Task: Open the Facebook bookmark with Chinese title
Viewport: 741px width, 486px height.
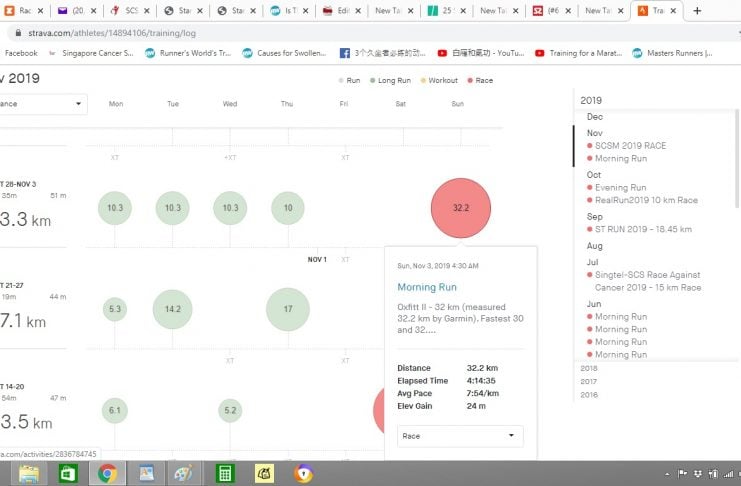Action: (383, 53)
